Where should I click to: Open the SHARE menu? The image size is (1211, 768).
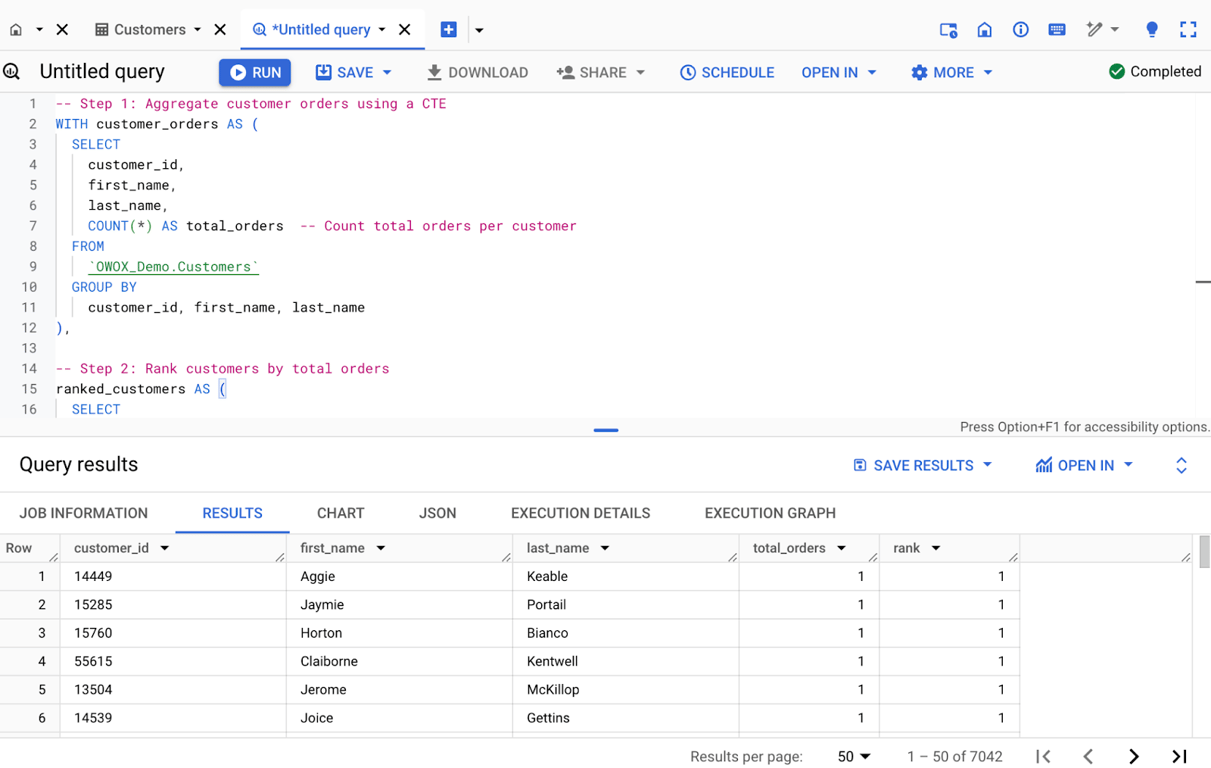coord(600,72)
